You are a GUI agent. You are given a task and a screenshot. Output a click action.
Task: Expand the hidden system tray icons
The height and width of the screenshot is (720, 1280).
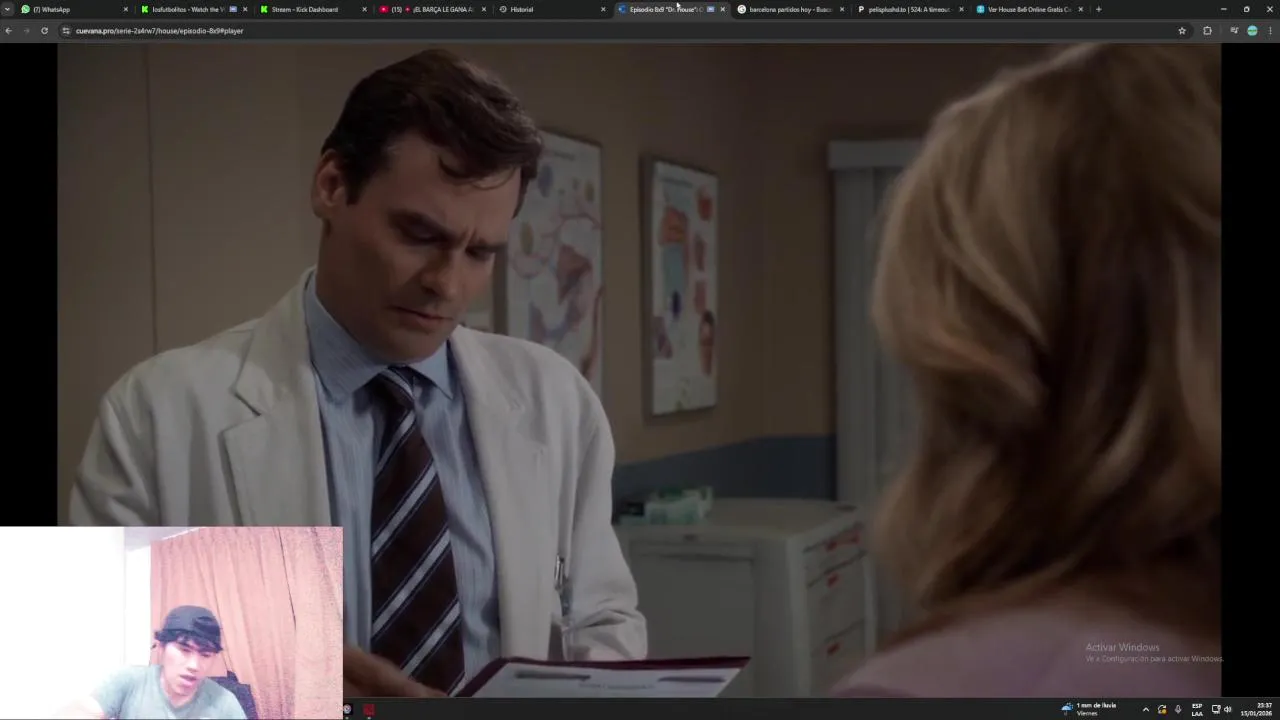coord(1146,709)
